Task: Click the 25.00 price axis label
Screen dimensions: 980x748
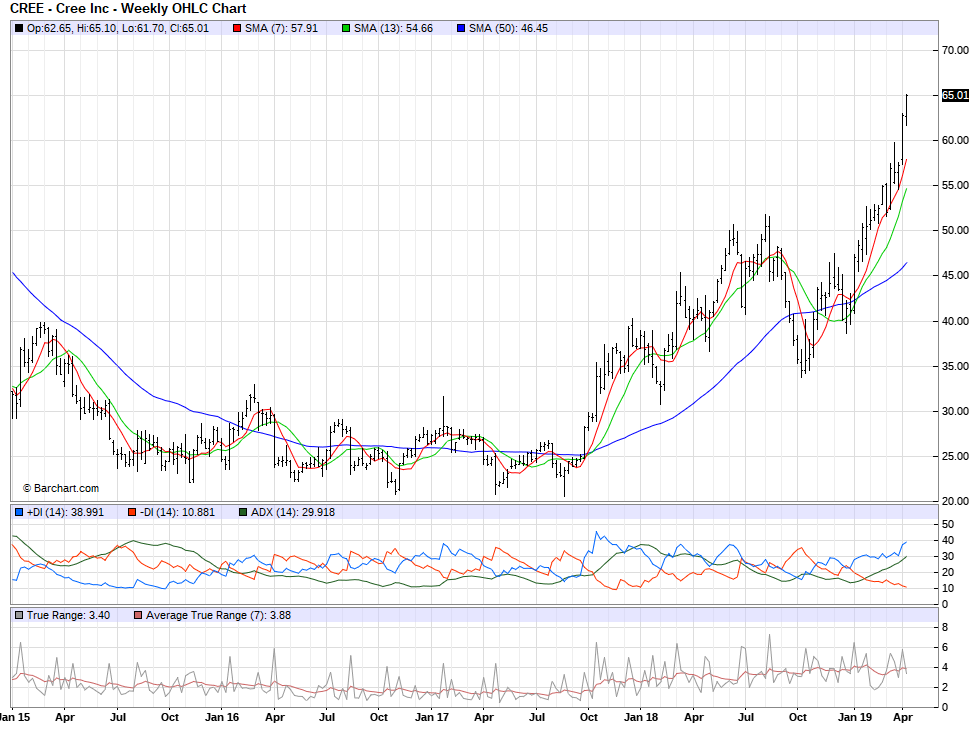Action: coord(955,456)
